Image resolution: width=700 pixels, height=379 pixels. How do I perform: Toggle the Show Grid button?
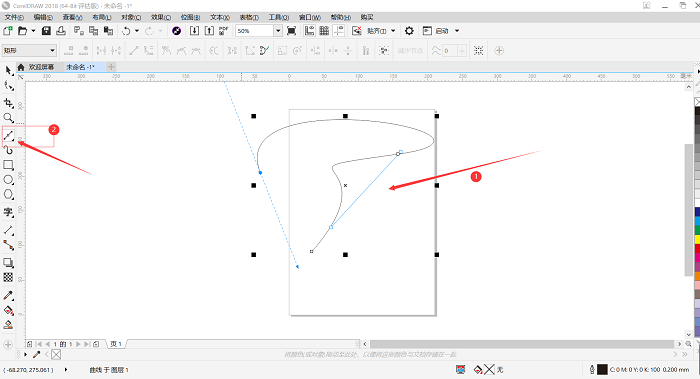coord(324,31)
